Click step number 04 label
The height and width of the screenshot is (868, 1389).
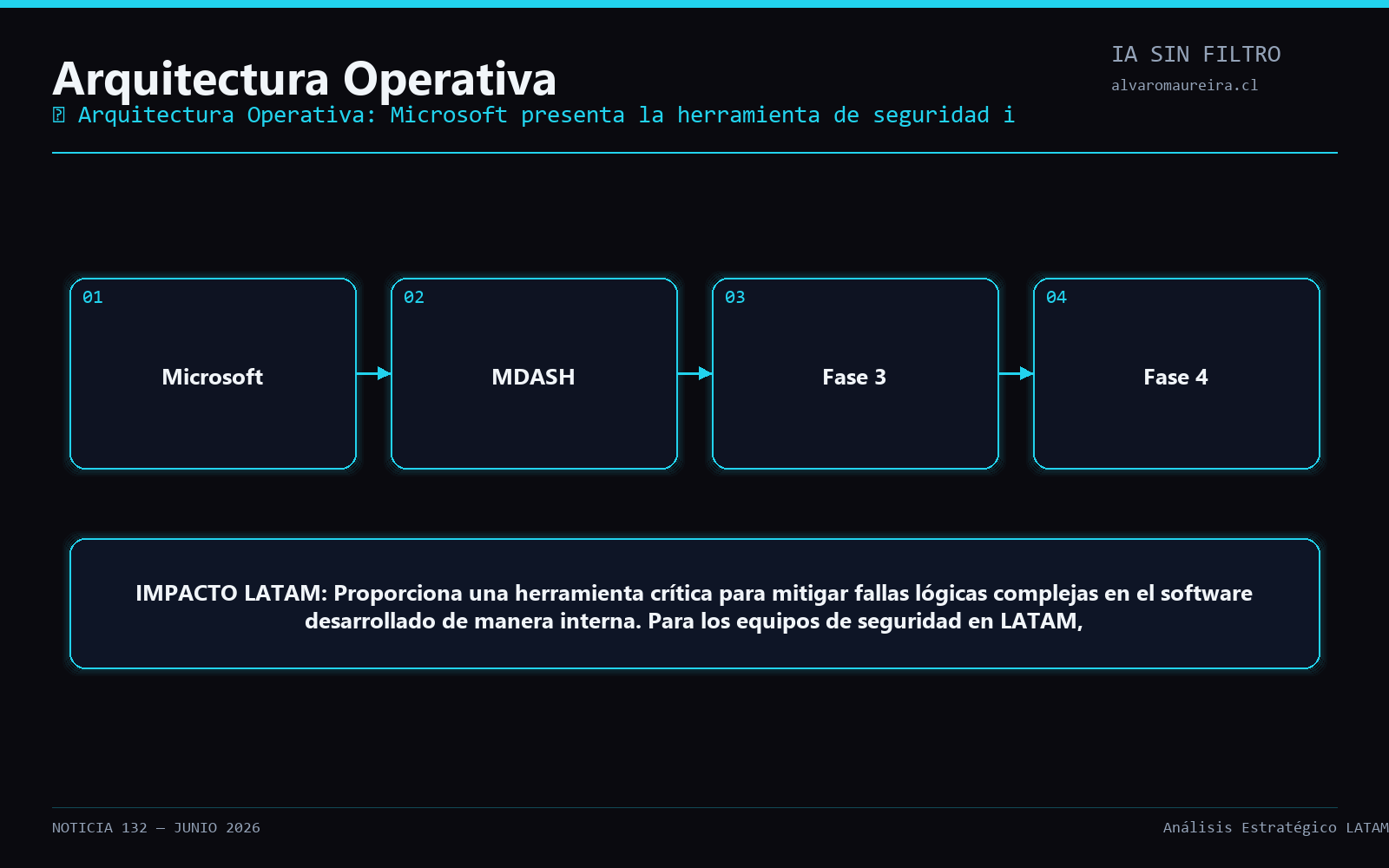coord(1057,297)
